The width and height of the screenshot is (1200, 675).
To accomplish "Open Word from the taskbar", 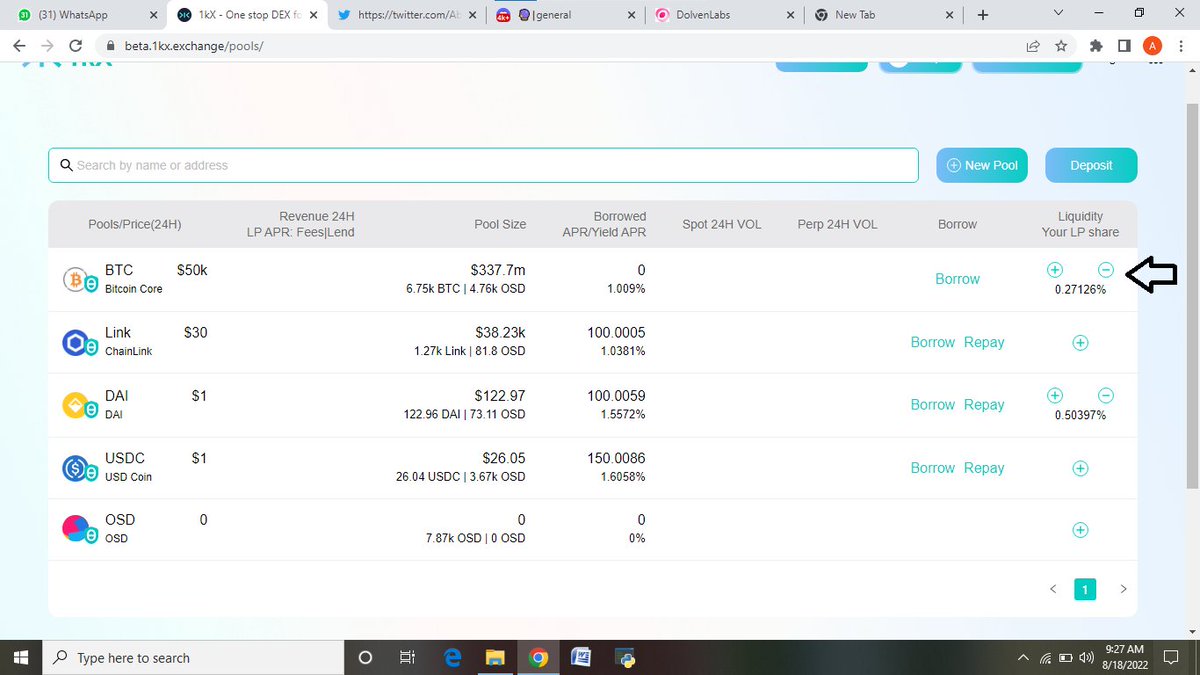I will point(581,657).
